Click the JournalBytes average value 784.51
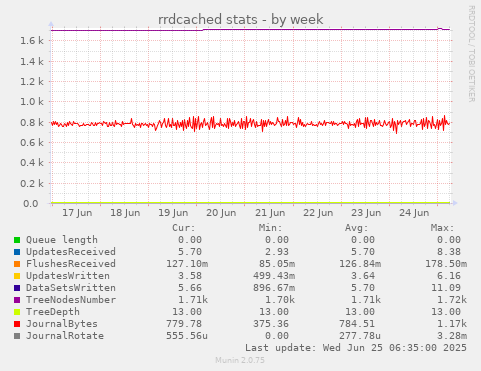 357,324
